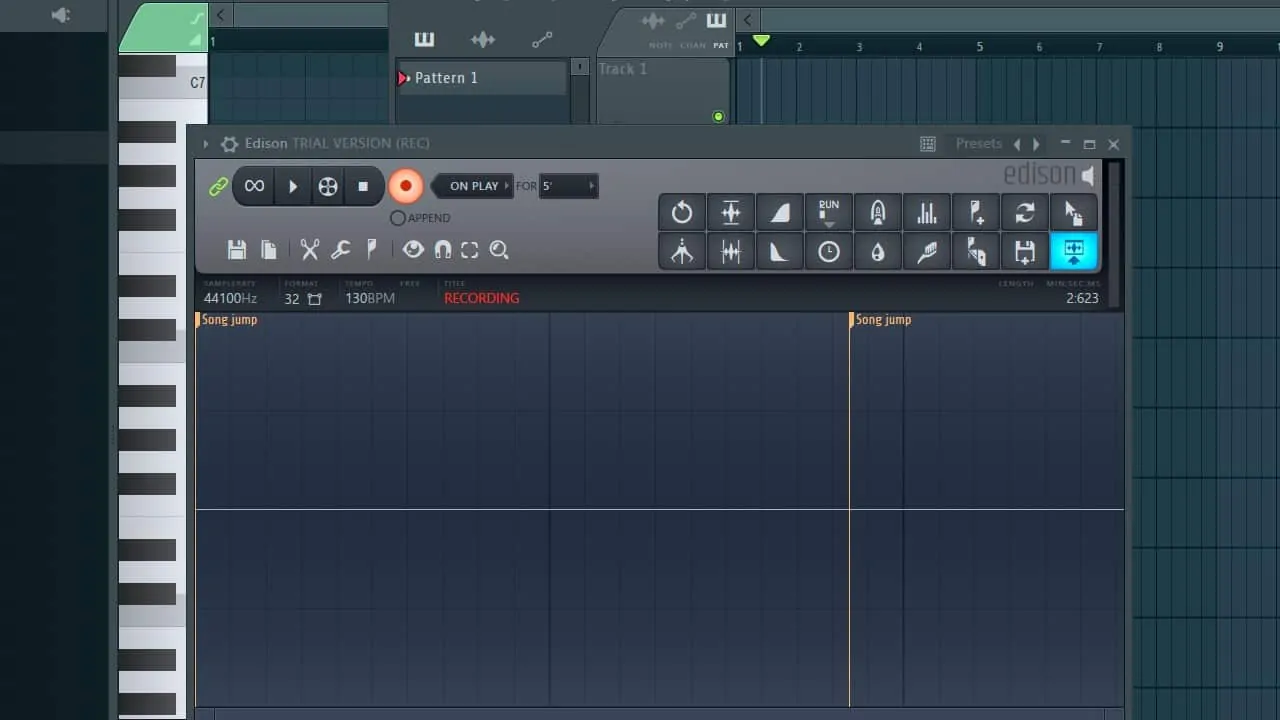
Task: Expand the Edison window menu arrow
Action: tap(206, 144)
